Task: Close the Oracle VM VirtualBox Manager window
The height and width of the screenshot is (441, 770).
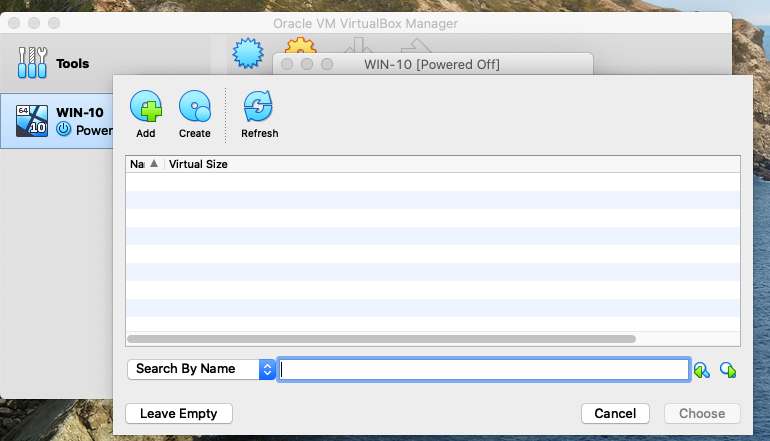Action: tap(14, 23)
